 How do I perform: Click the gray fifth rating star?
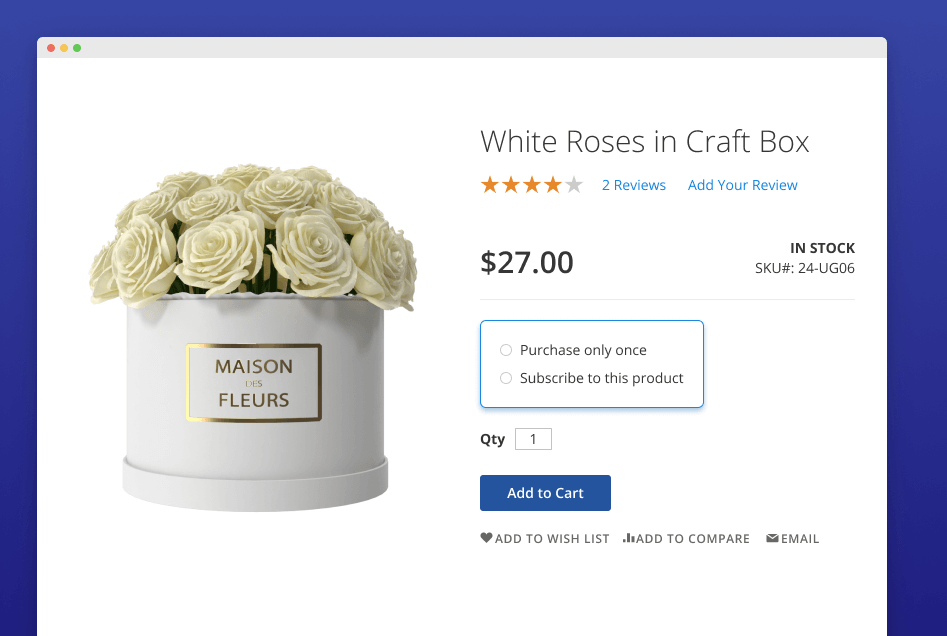coord(574,185)
